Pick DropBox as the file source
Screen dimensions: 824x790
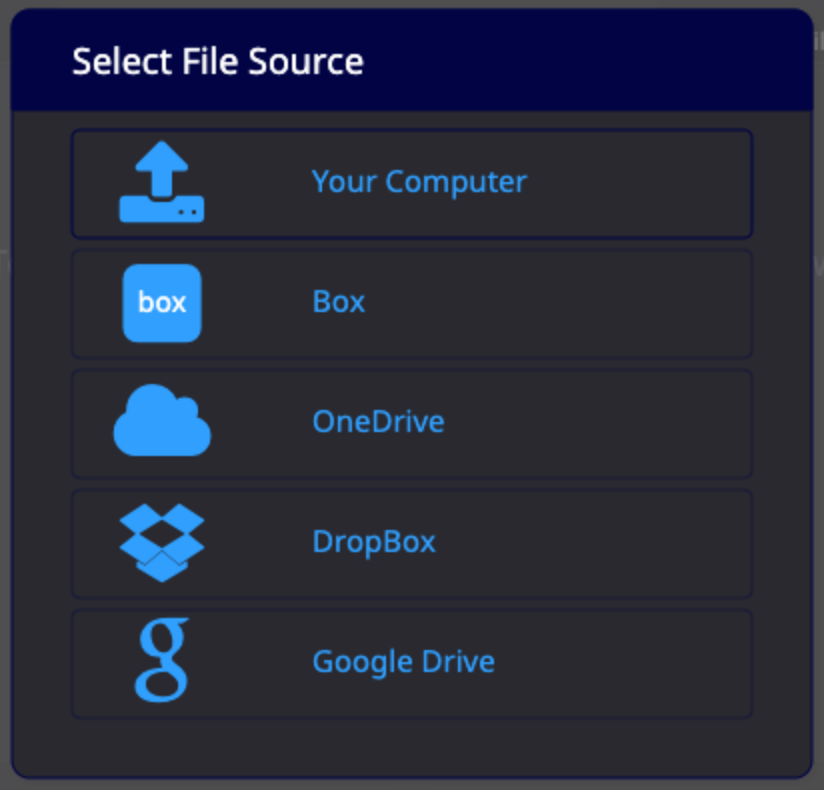(412, 543)
